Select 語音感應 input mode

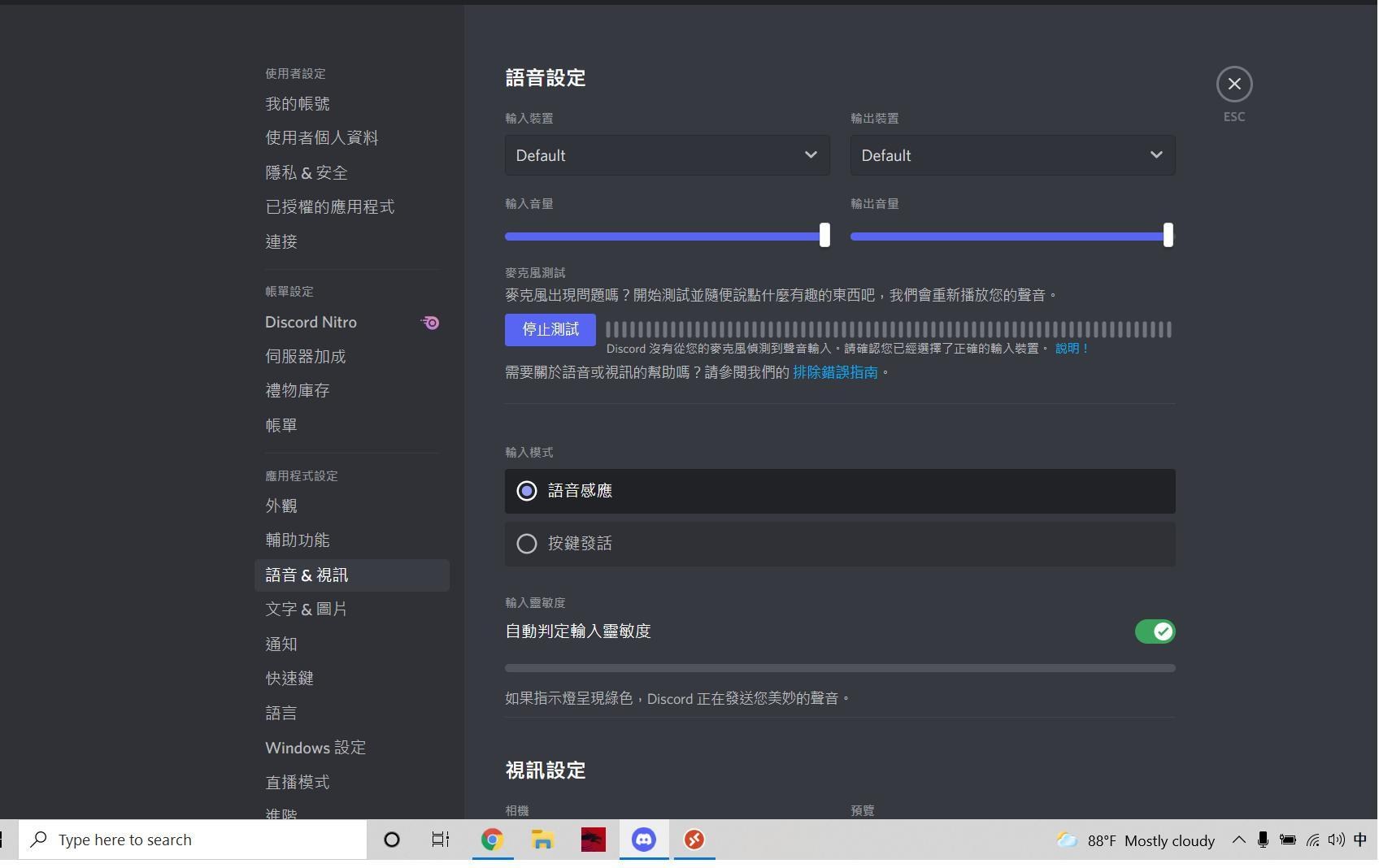pyautogui.click(x=842, y=492)
